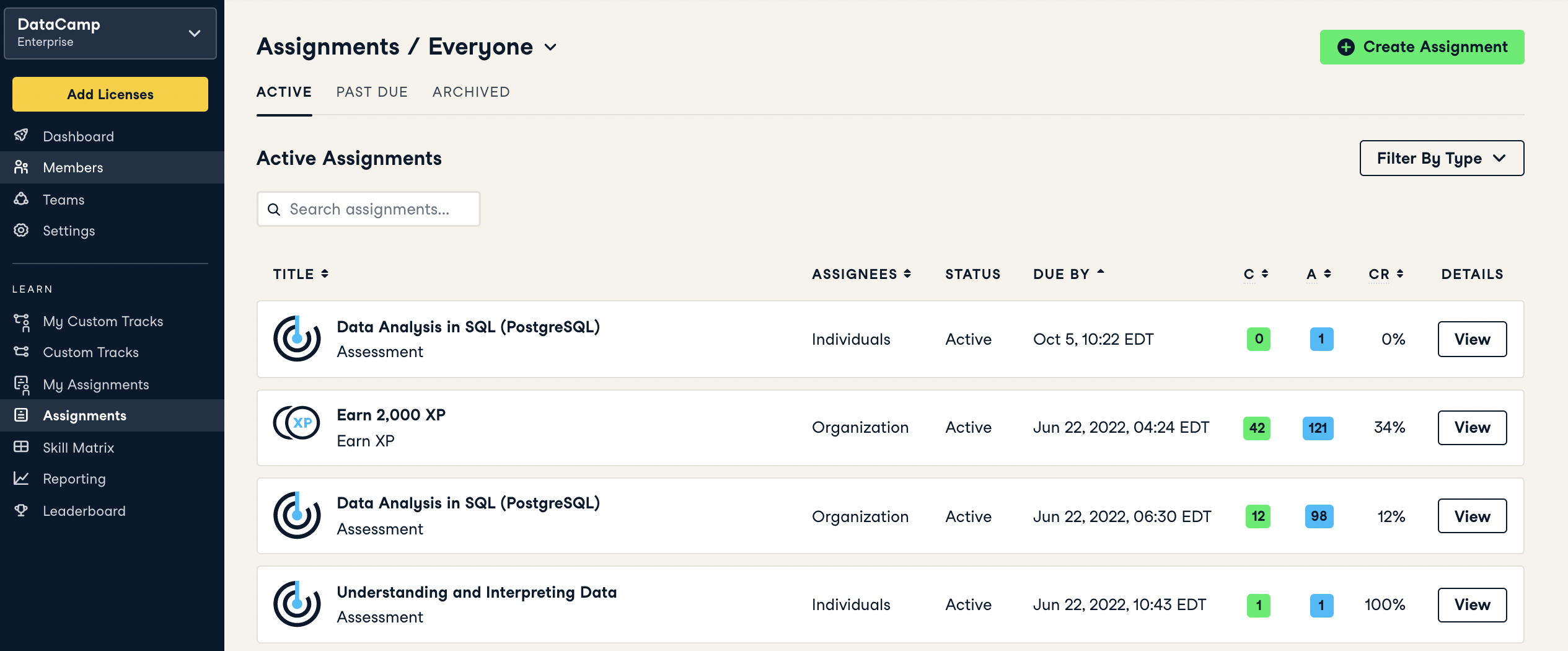Click the Reporting chart icon
Screen dimensions: 1568x651
click(x=21, y=479)
